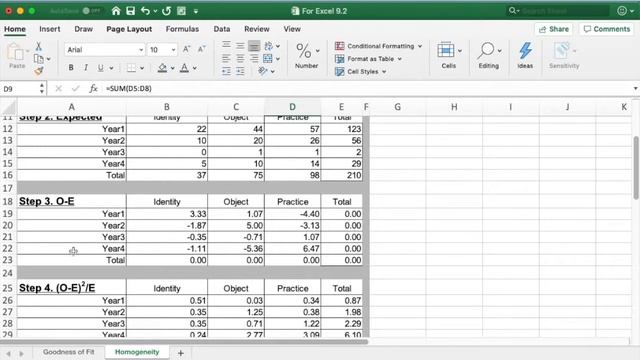
Task: Expand Cell Styles menu
Action: pos(360,71)
